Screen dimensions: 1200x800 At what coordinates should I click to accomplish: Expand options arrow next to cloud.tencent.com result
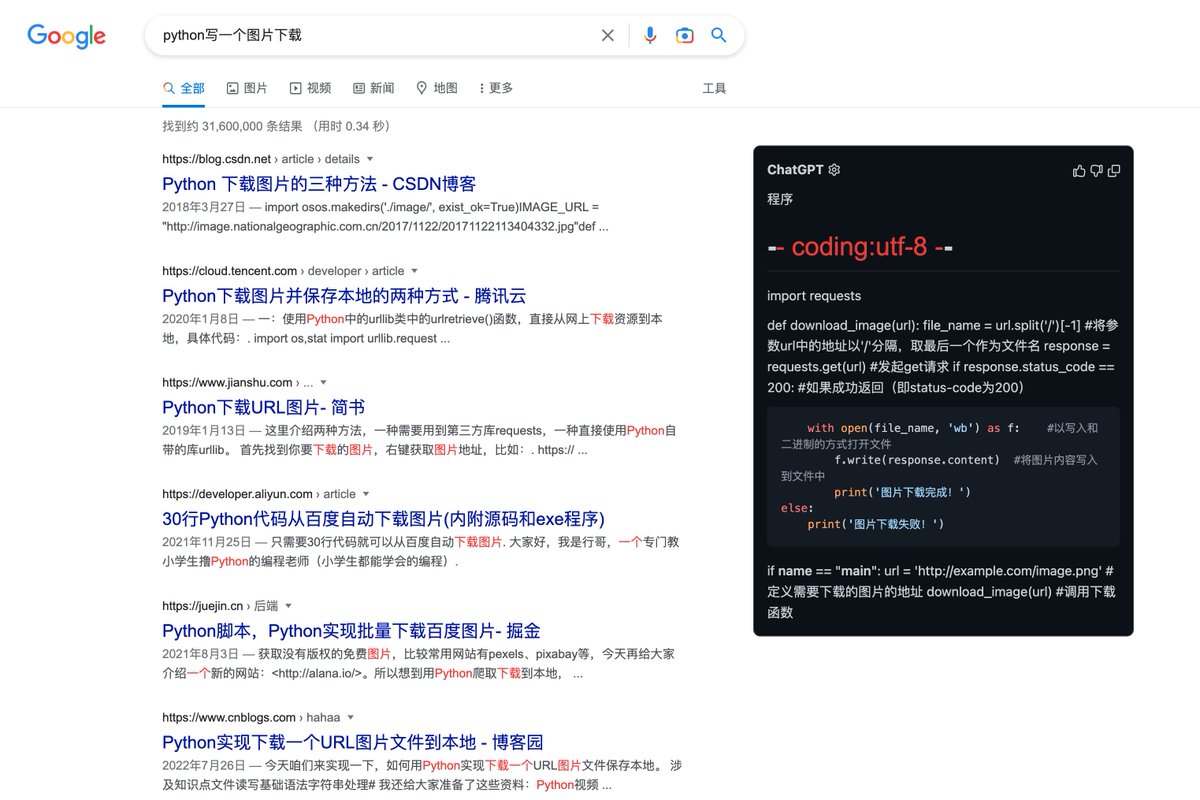tap(414, 271)
